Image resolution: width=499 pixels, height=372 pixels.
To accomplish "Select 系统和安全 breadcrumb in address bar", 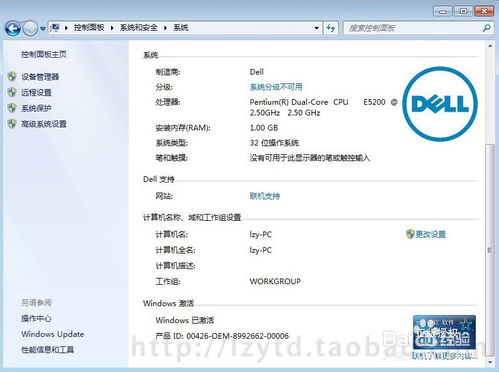I will pyautogui.click(x=139, y=28).
